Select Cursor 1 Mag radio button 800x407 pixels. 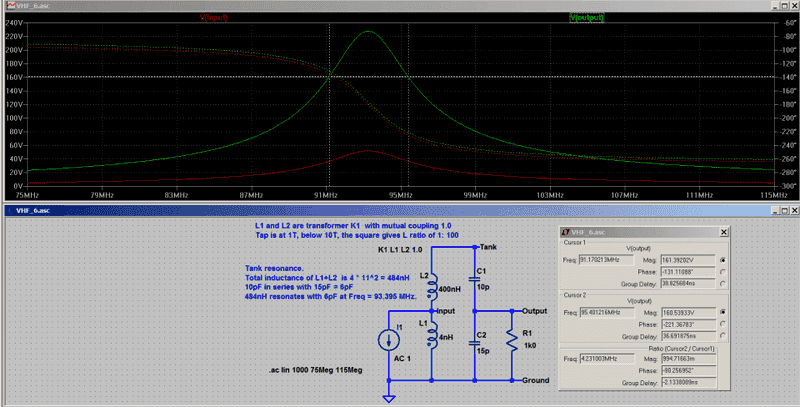pos(723,258)
